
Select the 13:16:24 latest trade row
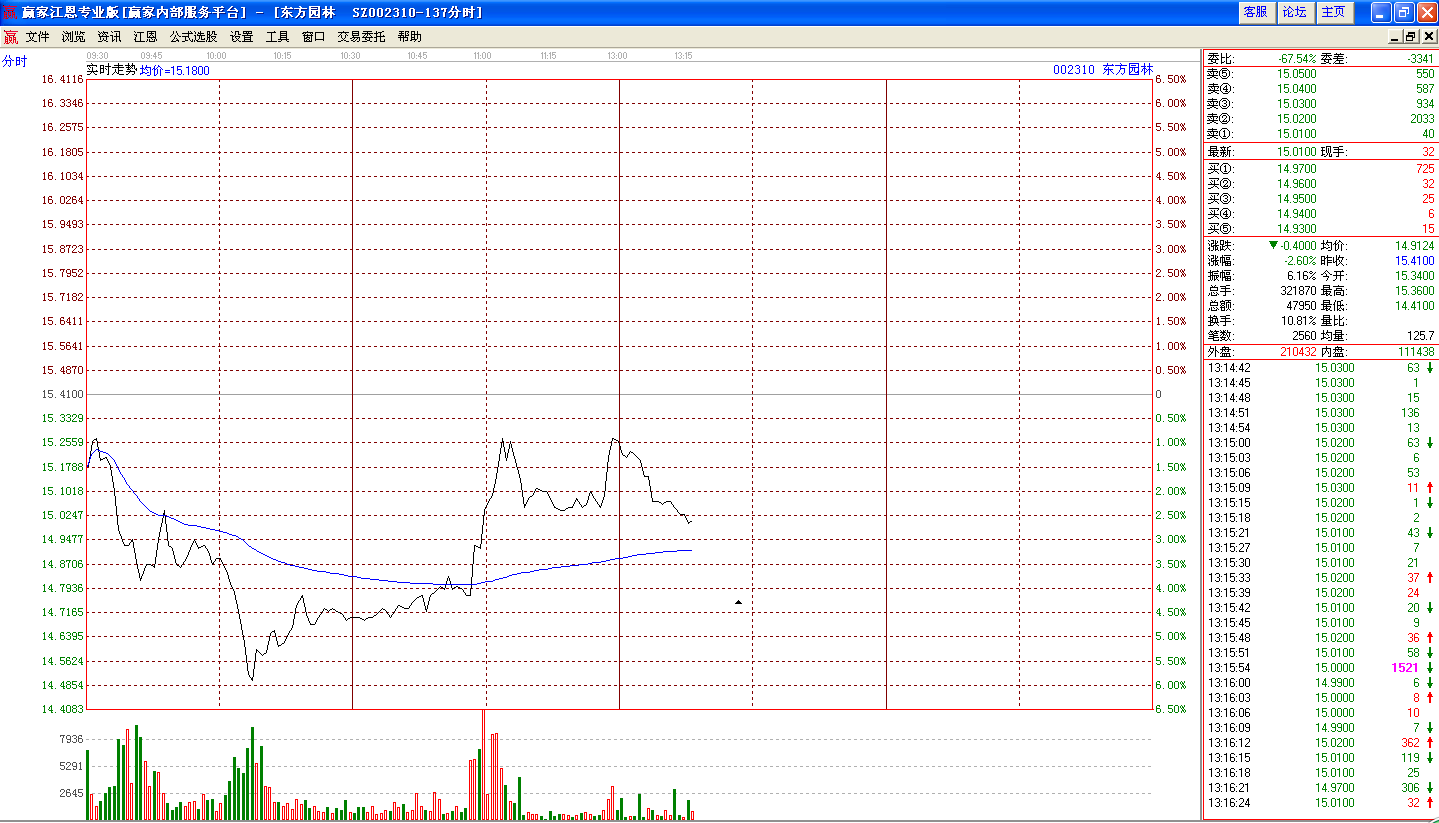coord(1320,803)
